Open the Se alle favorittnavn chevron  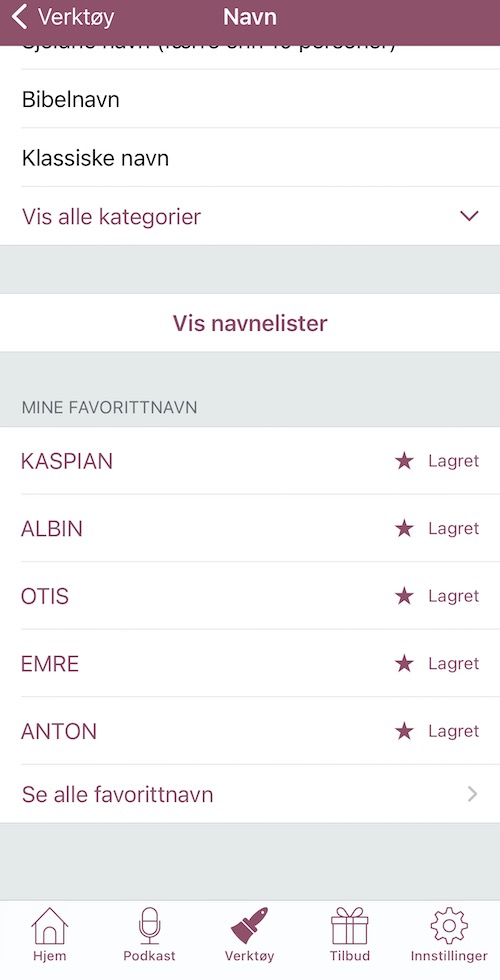pyautogui.click(x=472, y=794)
